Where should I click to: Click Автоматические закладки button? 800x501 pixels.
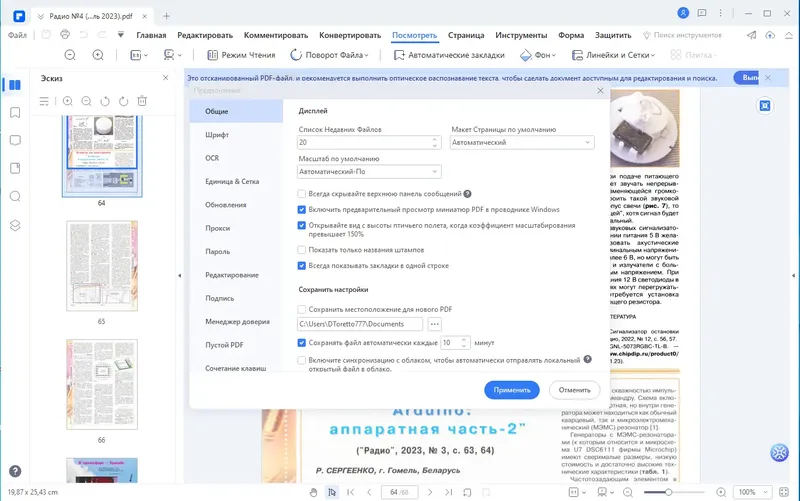449,55
